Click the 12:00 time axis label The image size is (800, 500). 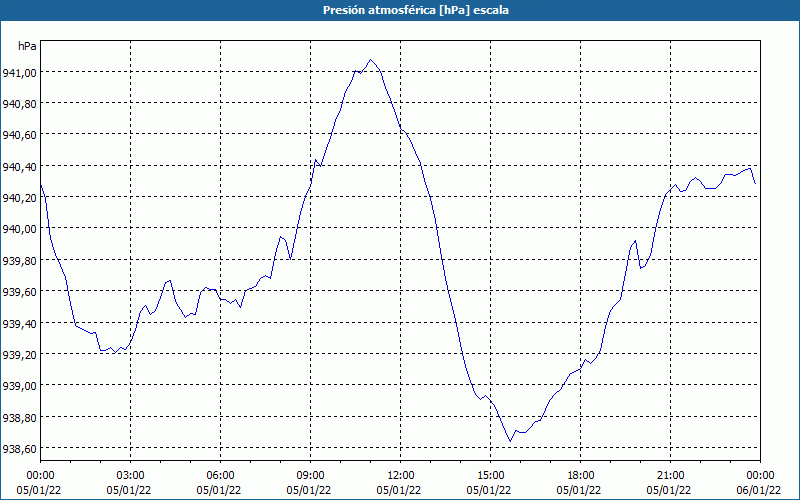point(401,476)
